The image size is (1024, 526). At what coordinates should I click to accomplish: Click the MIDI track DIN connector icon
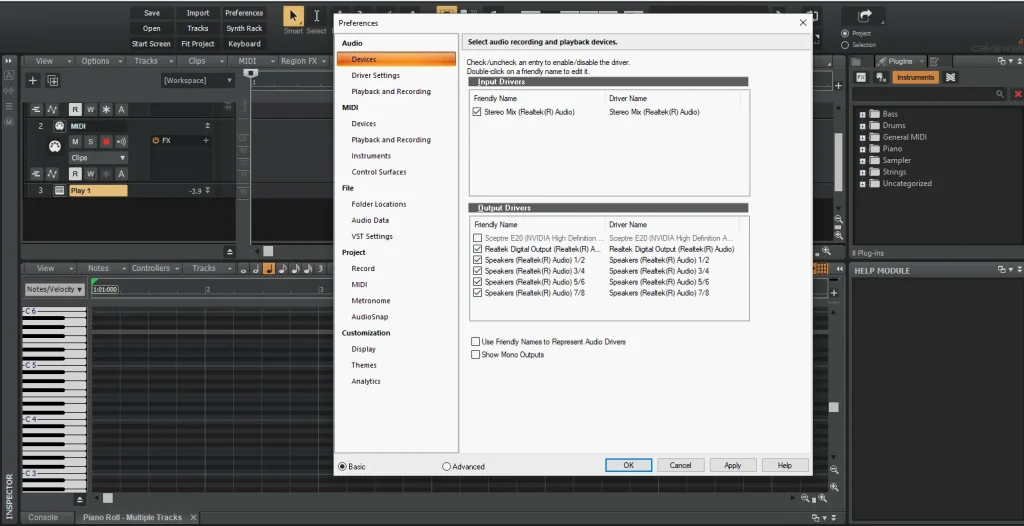[x=55, y=147]
